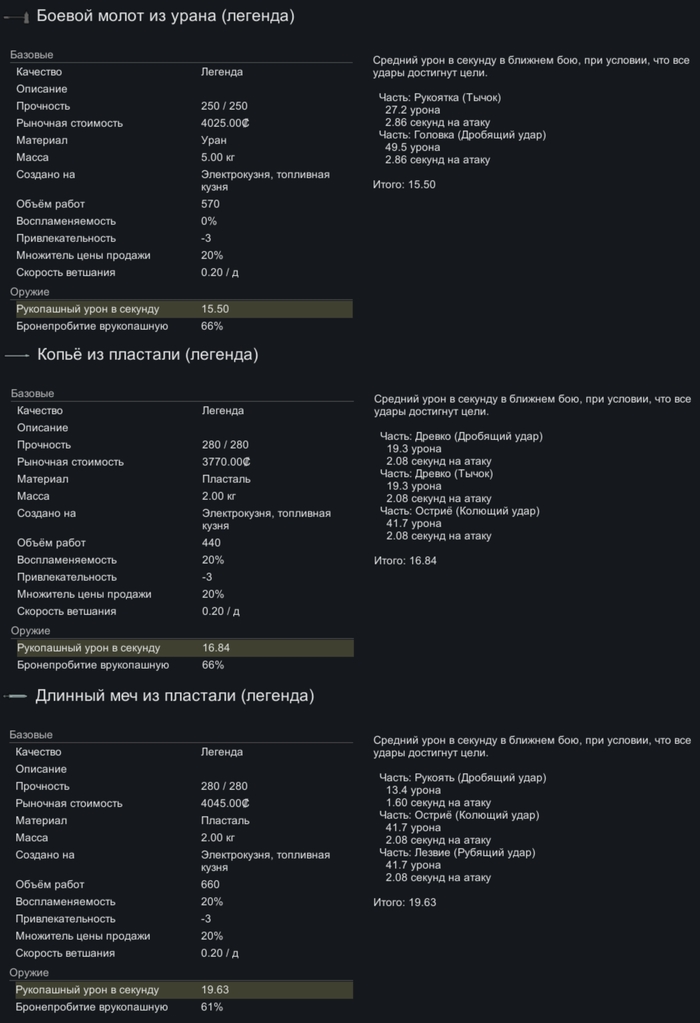Click the title Длинный меч из пластали (легенда)
Image resolution: width=700 pixels, height=1023 pixels.
pos(175,695)
